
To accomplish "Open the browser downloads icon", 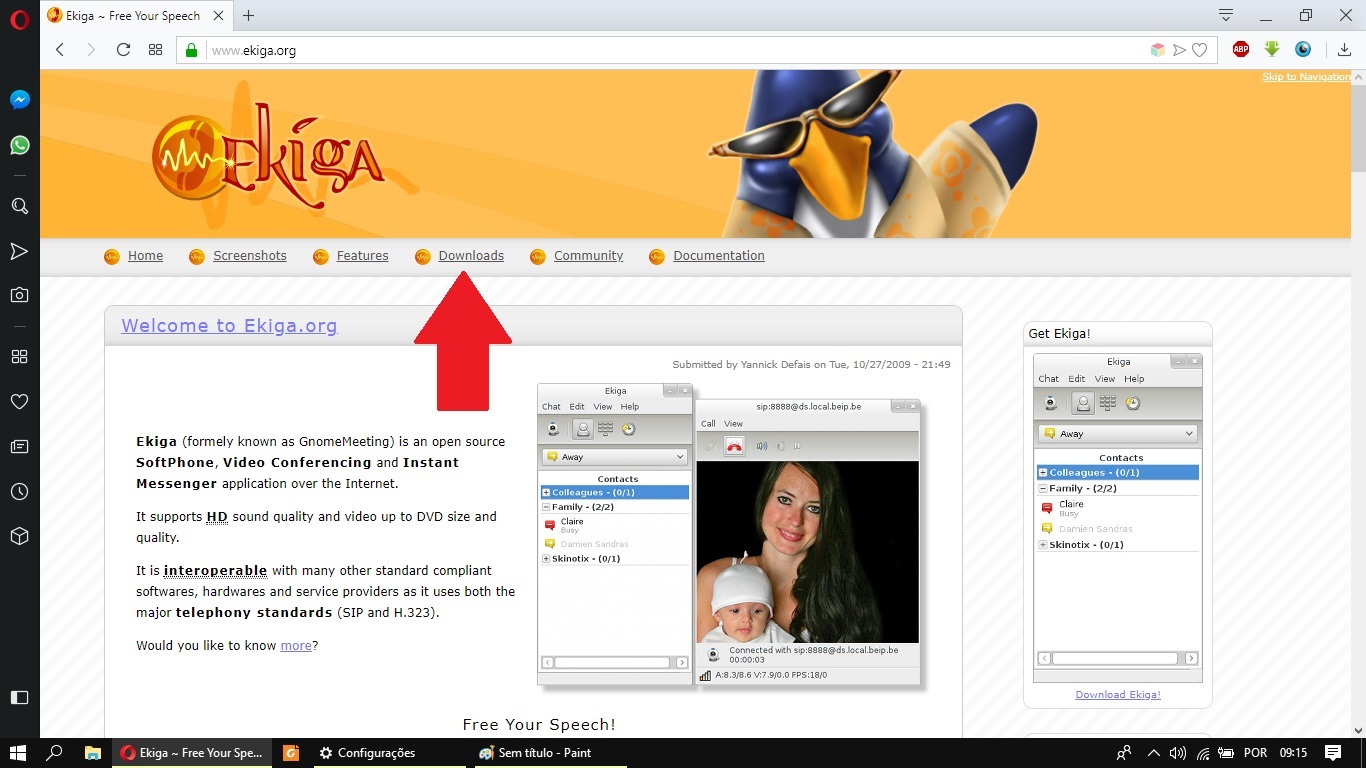I will coord(1345,50).
